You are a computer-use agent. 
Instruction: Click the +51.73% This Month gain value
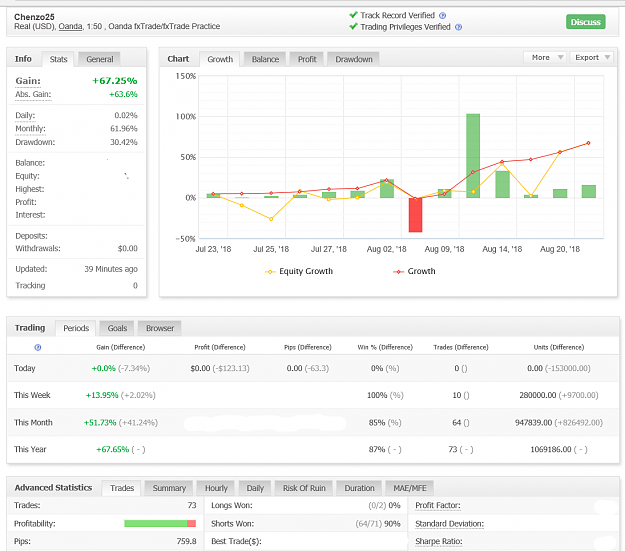pyautogui.click(x=100, y=423)
